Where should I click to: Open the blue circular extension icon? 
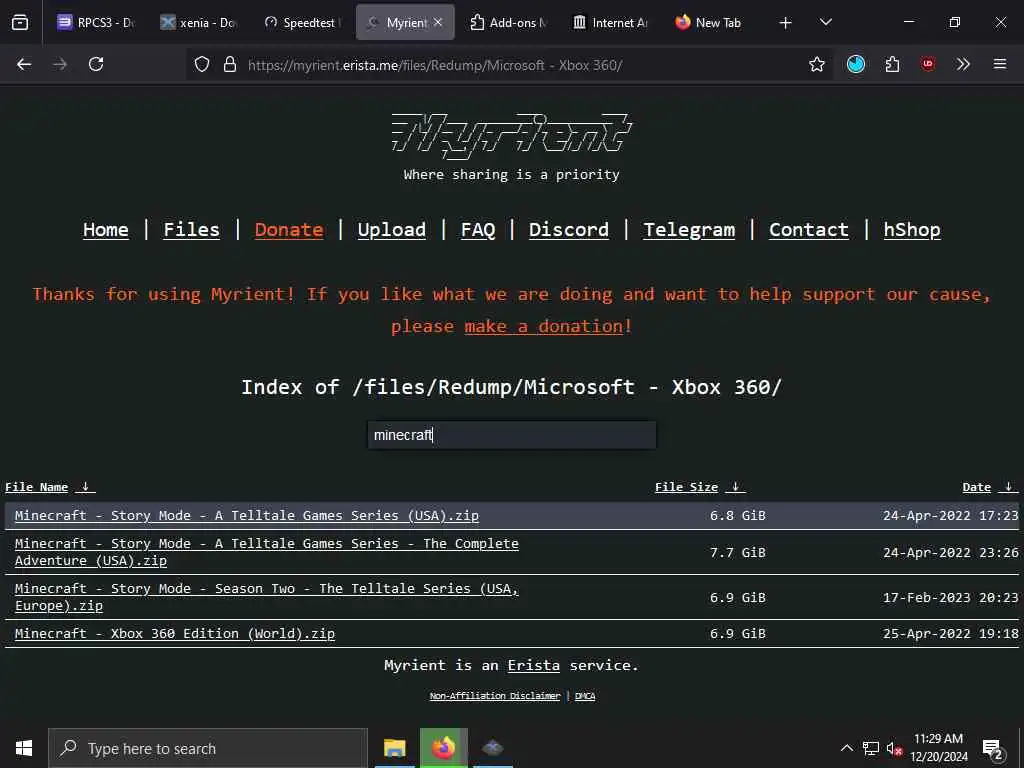click(x=856, y=64)
